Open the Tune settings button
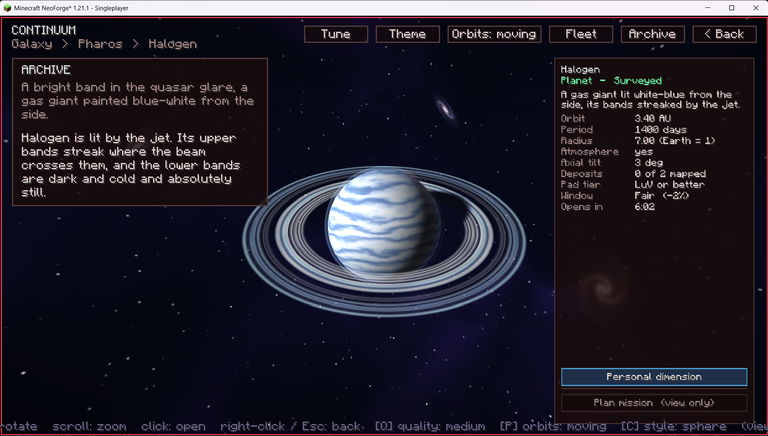Image resolution: width=768 pixels, height=436 pixels. (x=336, y=34)
